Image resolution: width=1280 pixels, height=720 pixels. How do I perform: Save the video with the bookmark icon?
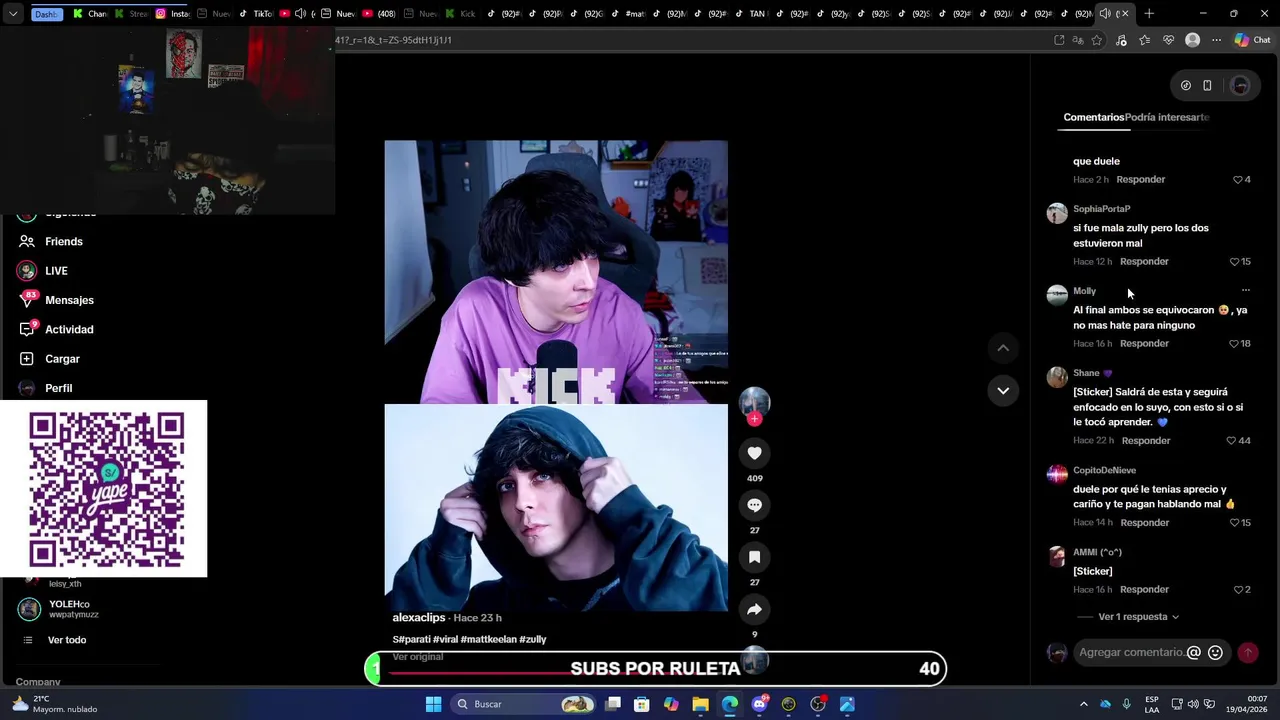[754, 557]
